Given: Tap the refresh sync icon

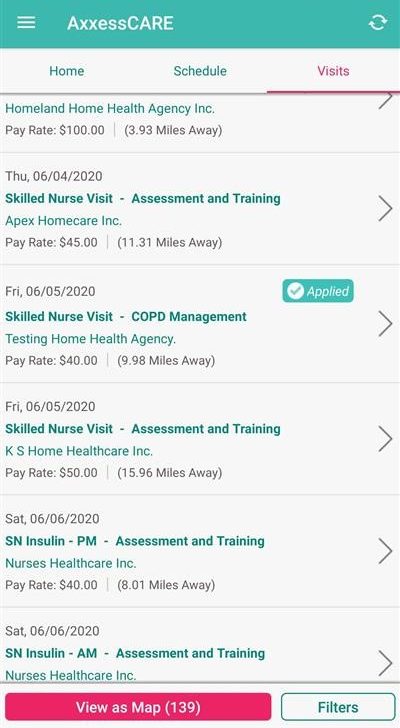Looking at the screenshot, I should [x=378, y=22].
